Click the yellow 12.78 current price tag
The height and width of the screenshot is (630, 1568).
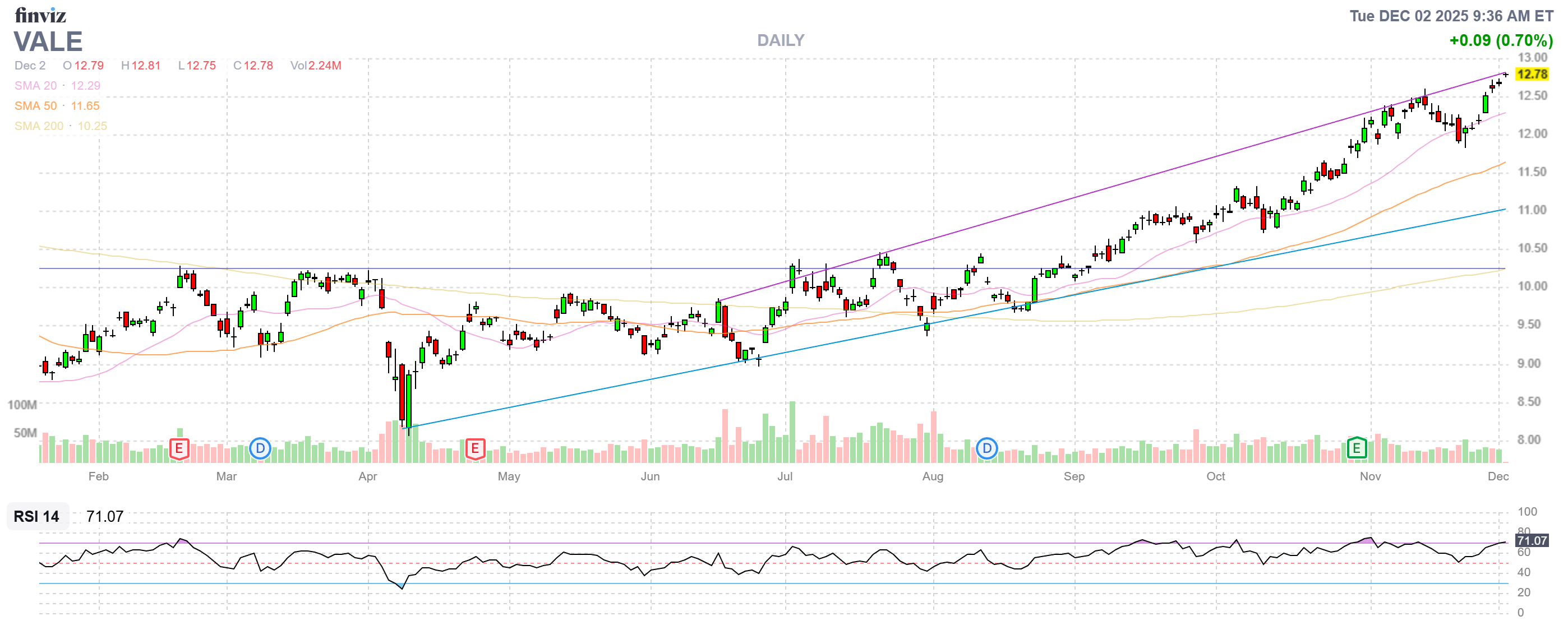point(1532,74)
